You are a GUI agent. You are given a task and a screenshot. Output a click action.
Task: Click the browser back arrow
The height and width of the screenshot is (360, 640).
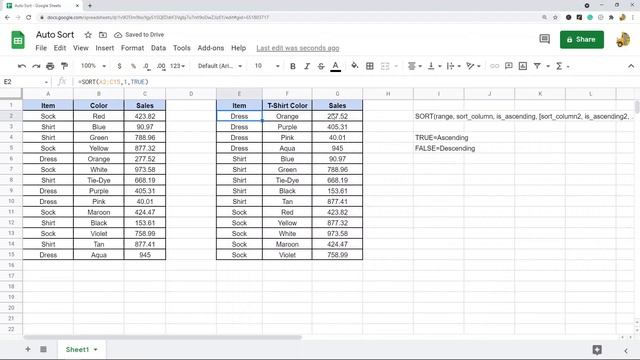[x=7, y=18]
